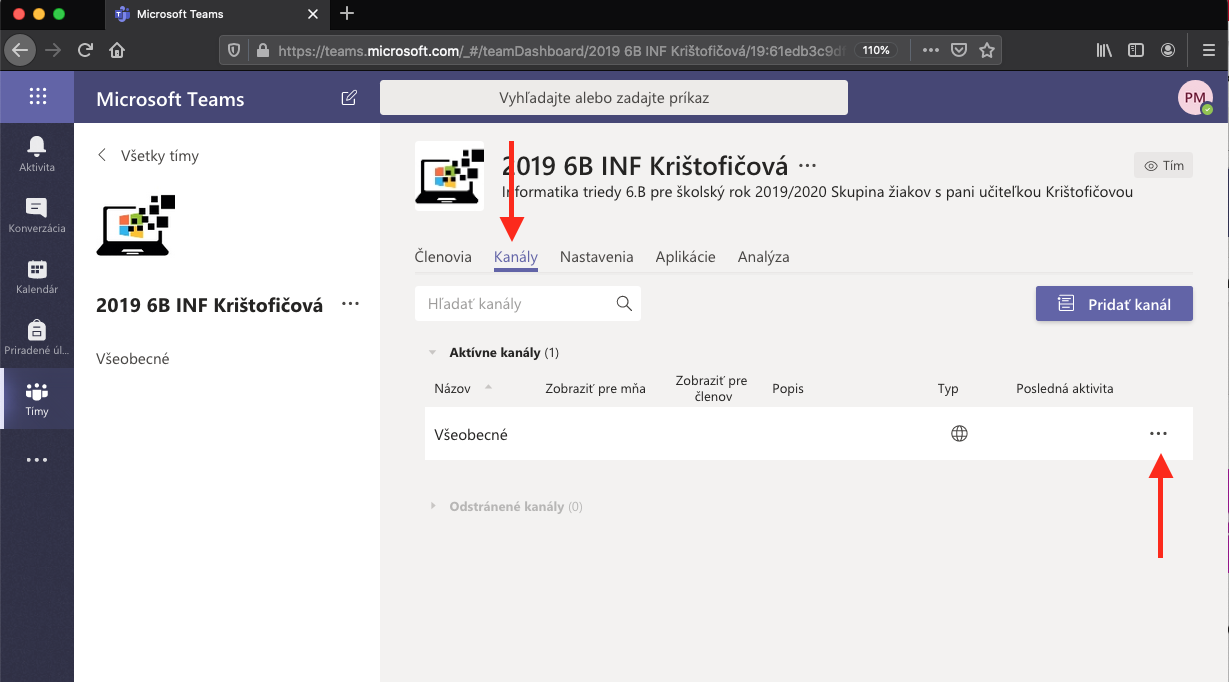1229x682 pixels.
Task: Expand the Odstránené kanály section
Action: click(433, 507)
